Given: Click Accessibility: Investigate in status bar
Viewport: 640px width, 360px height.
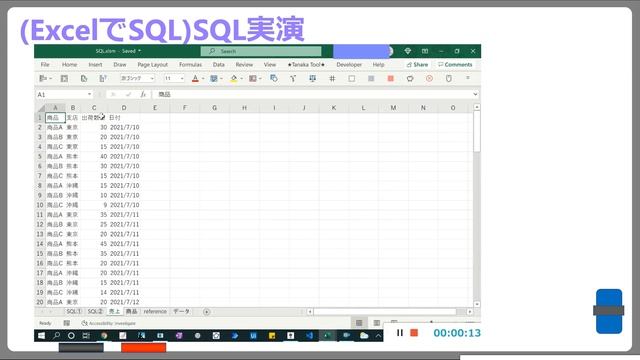Looking at the screenshot, I should pos(109,323).
